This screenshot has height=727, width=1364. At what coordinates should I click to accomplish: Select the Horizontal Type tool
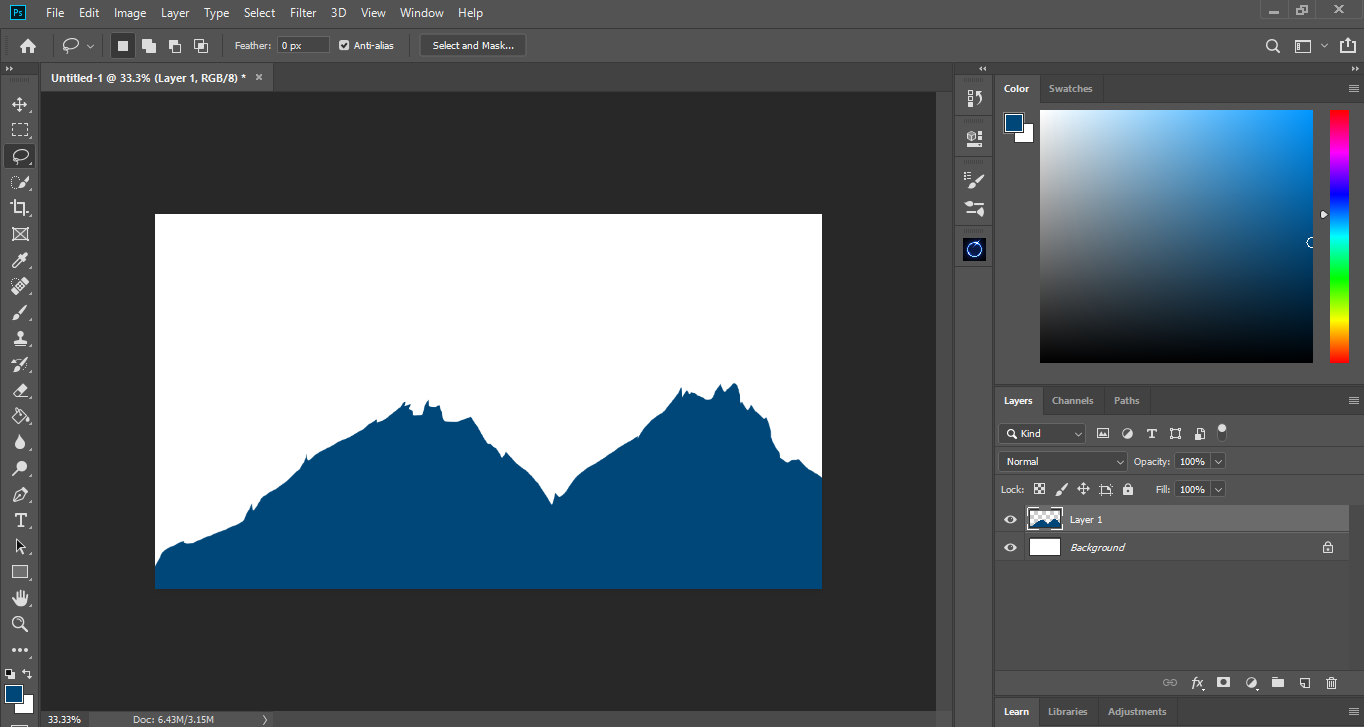coord(20,520)
